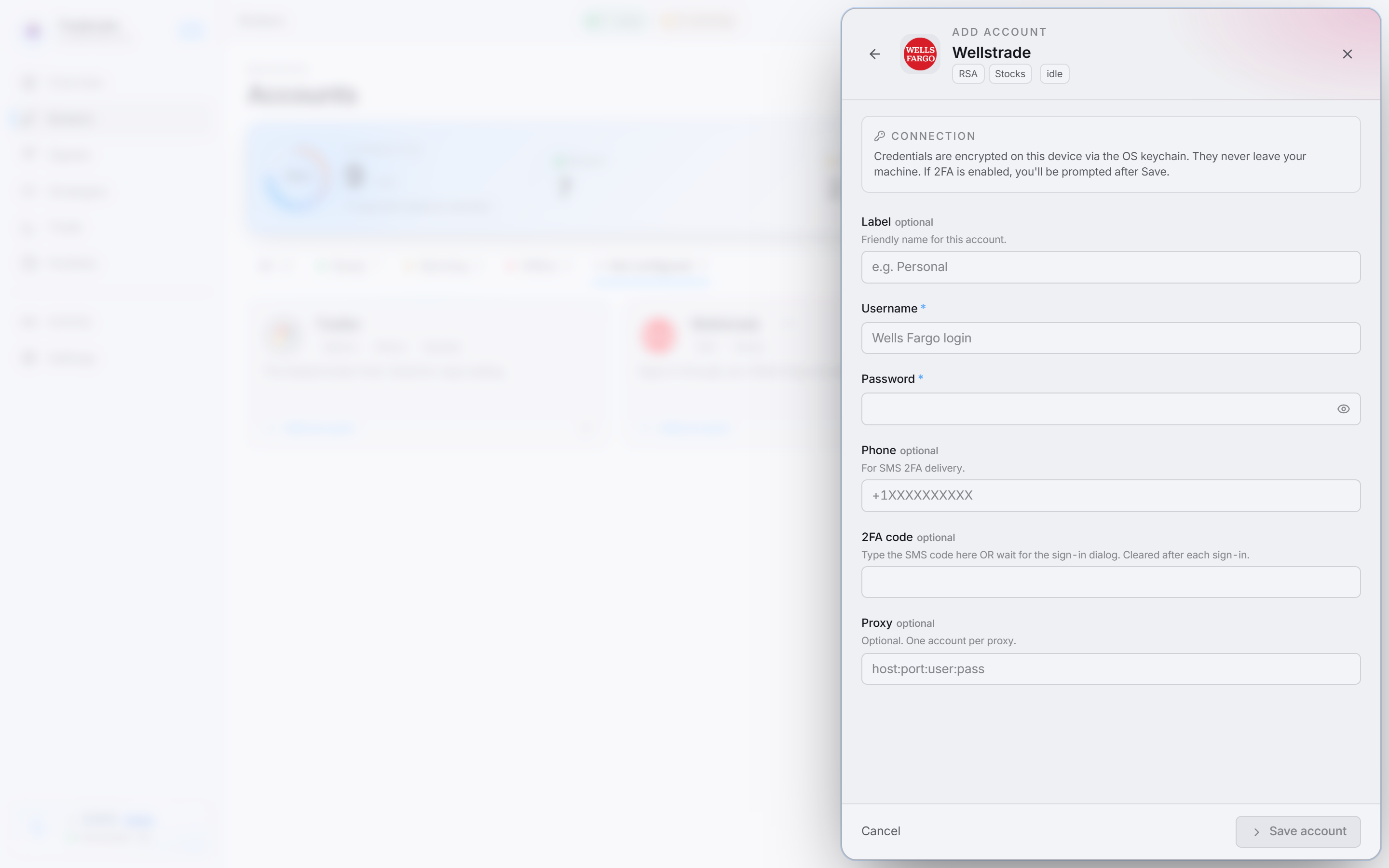Click the Proxy label text
1389x868 pixels.
(x=876, y=624)
